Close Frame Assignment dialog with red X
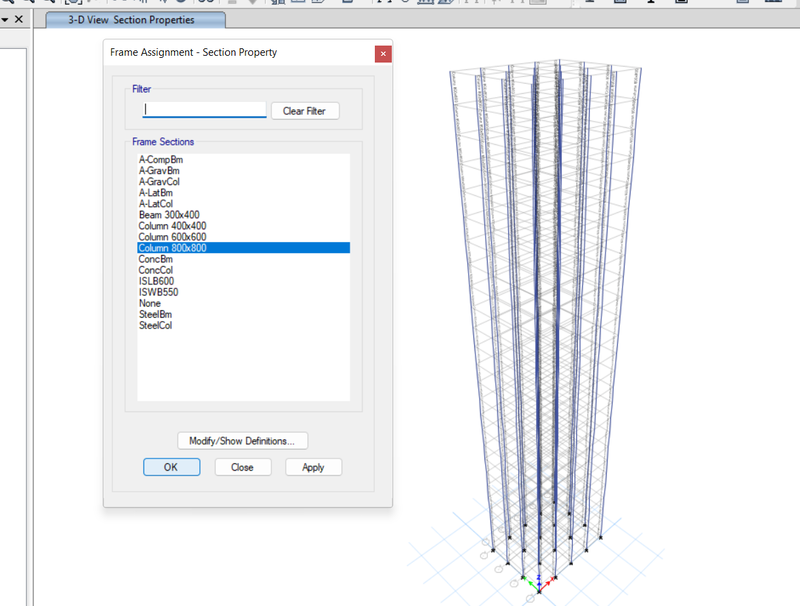 pyautogui.click(x=383, y=54)
